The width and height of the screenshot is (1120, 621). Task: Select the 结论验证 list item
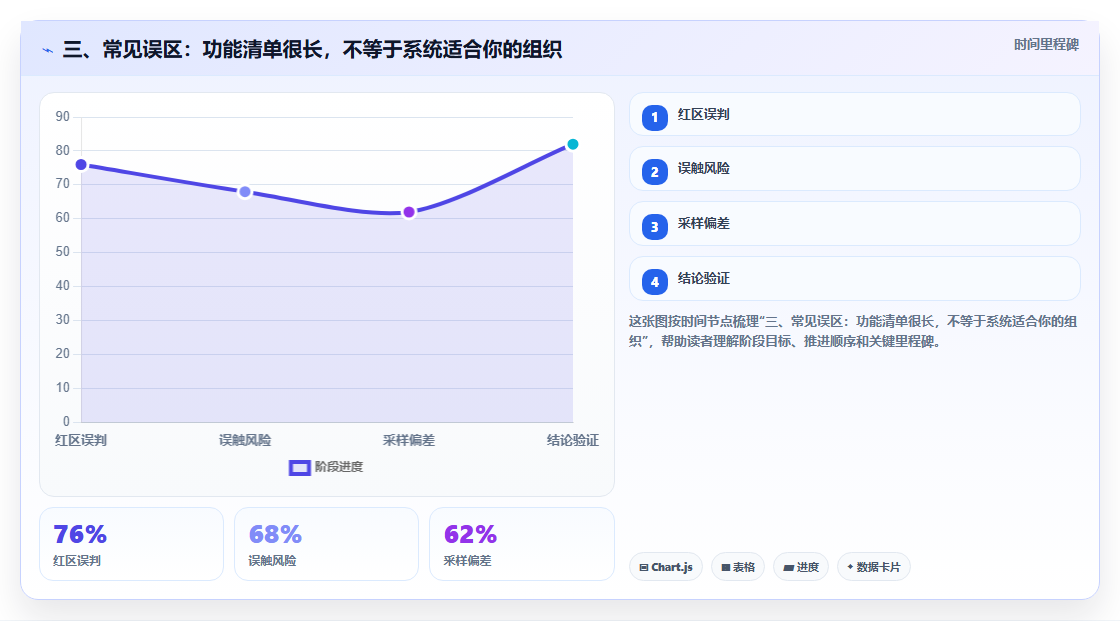click(854, 279)
